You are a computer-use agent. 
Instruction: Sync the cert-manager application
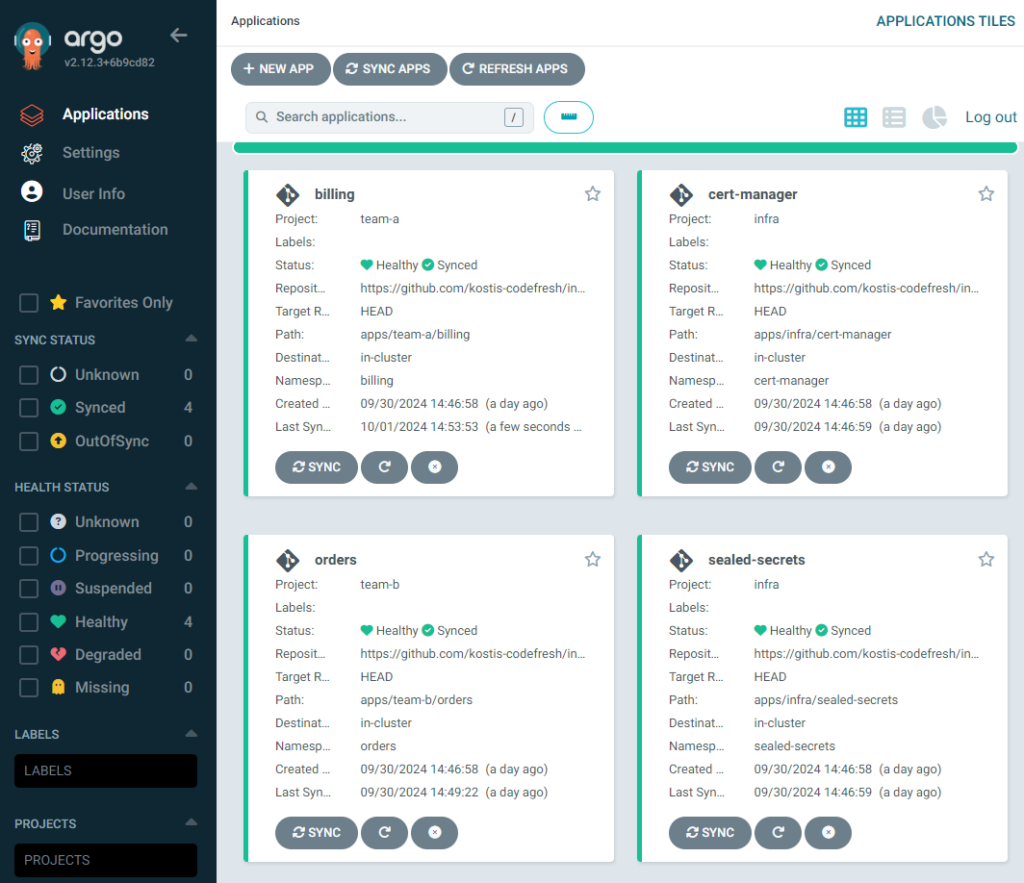pyautogui.click(x=710, y=467)
